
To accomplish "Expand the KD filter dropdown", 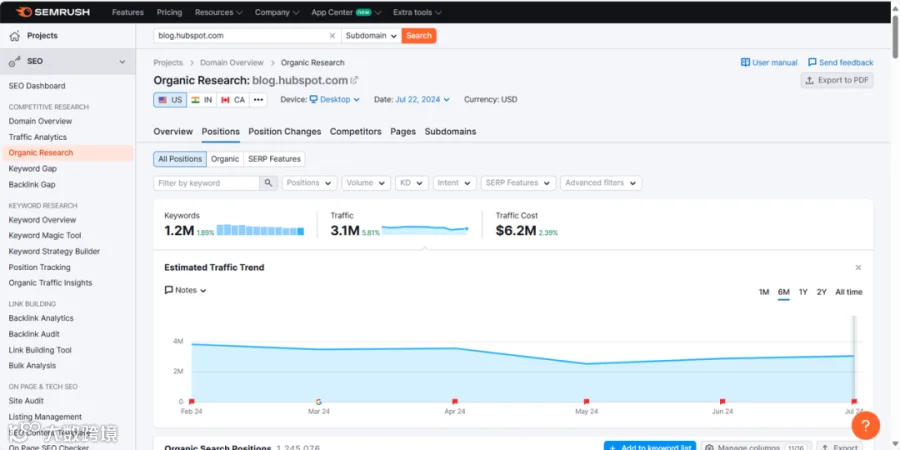I will point(412,183).
